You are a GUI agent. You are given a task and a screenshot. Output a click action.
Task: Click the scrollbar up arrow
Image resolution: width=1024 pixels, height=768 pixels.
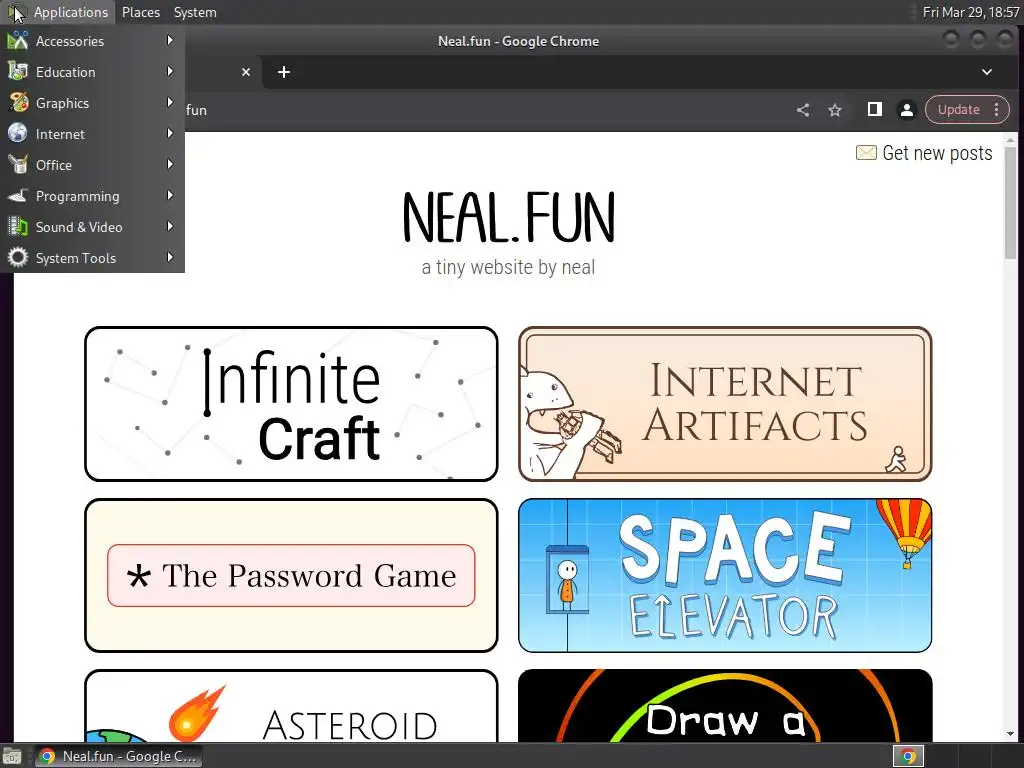coord(1010,140)
